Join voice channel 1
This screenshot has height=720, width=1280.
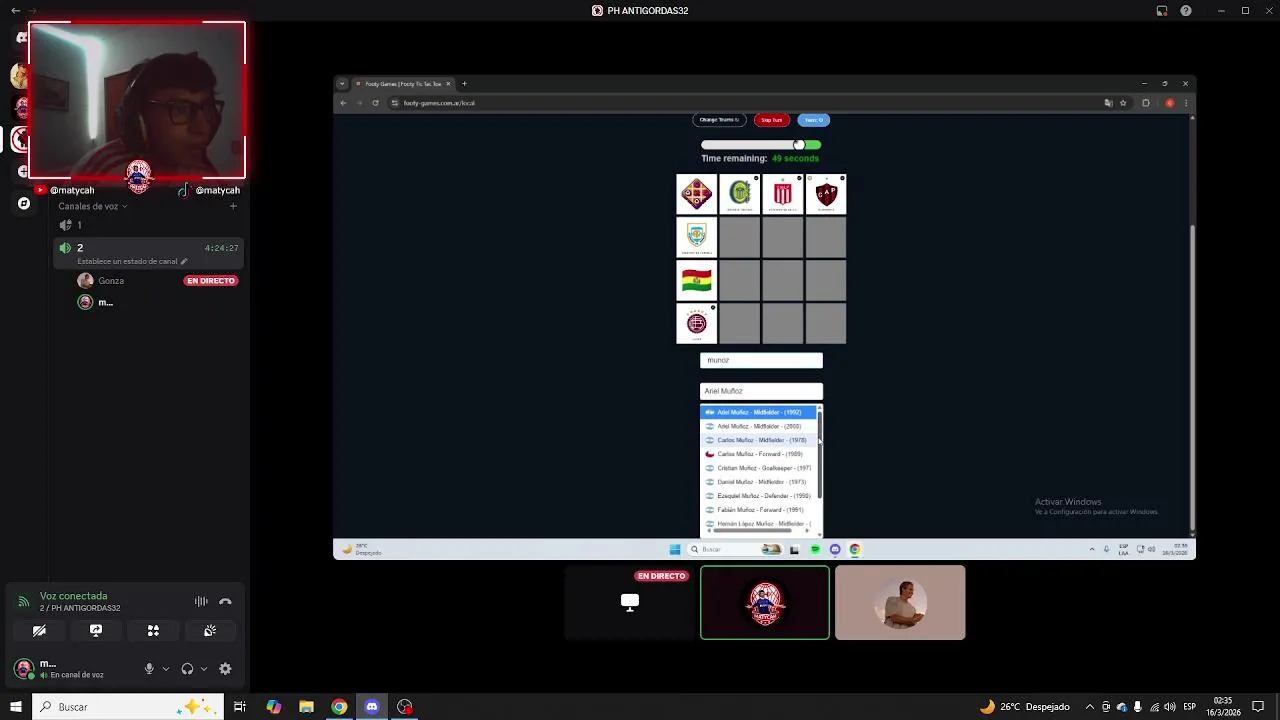[x=150, y=225]
